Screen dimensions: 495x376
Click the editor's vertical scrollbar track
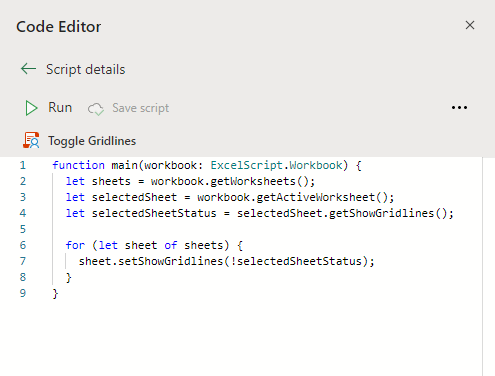click(488, 267)
